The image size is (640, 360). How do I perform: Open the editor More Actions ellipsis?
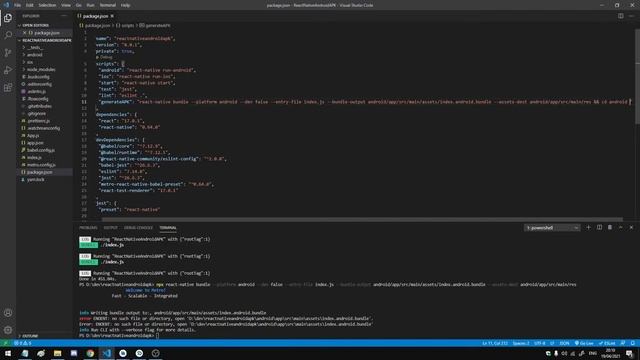pos(631,16)
